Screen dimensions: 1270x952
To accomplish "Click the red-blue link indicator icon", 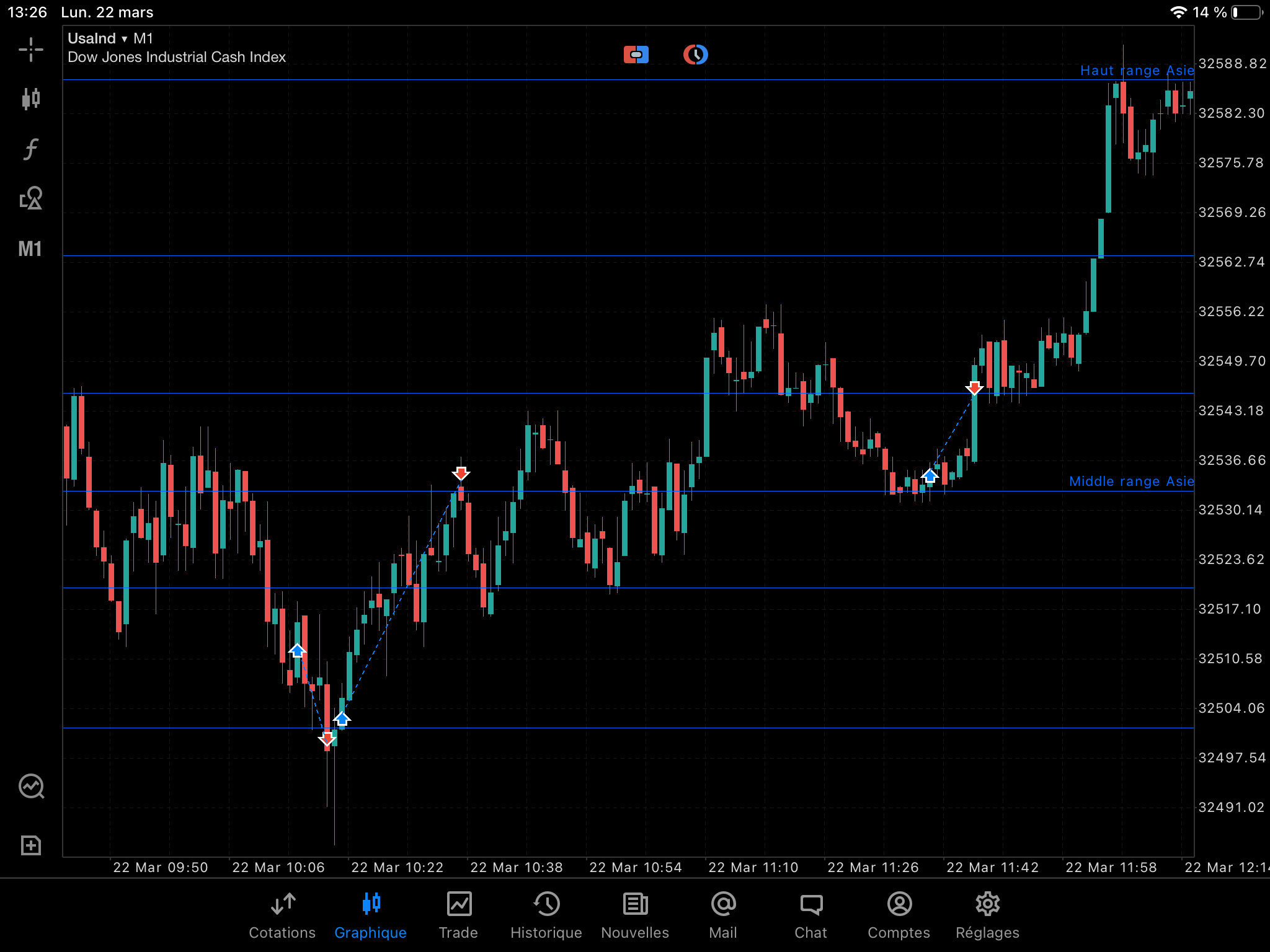I will click(x=636, y=55).
